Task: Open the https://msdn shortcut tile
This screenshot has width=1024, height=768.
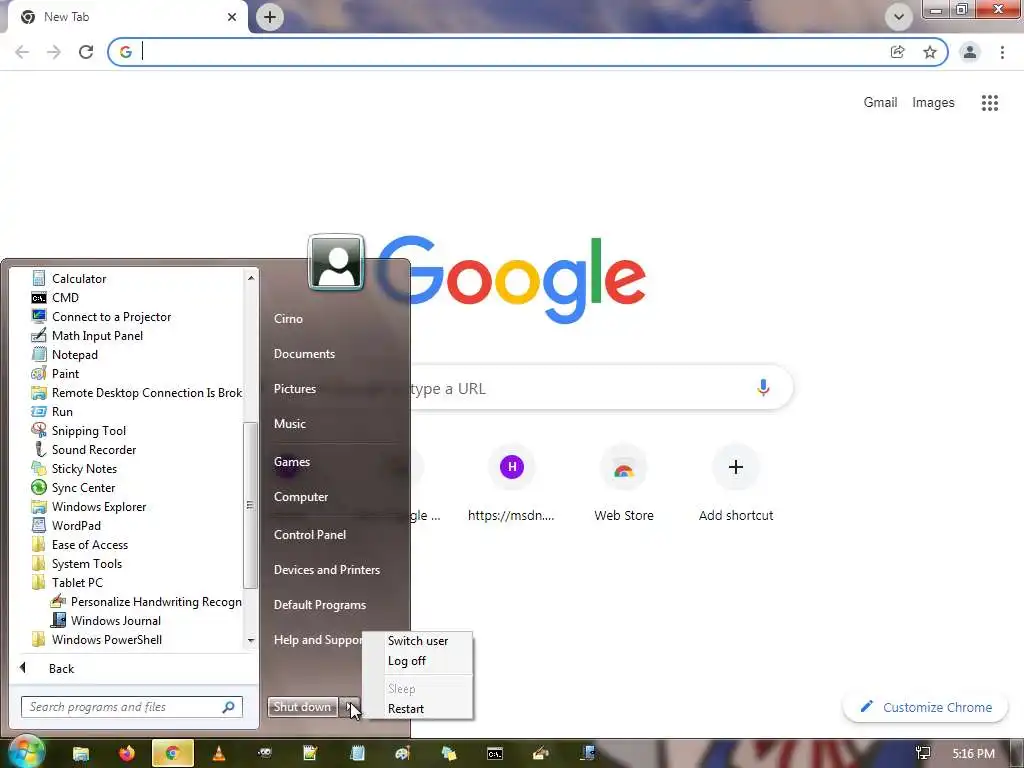Action: [511, 485]
